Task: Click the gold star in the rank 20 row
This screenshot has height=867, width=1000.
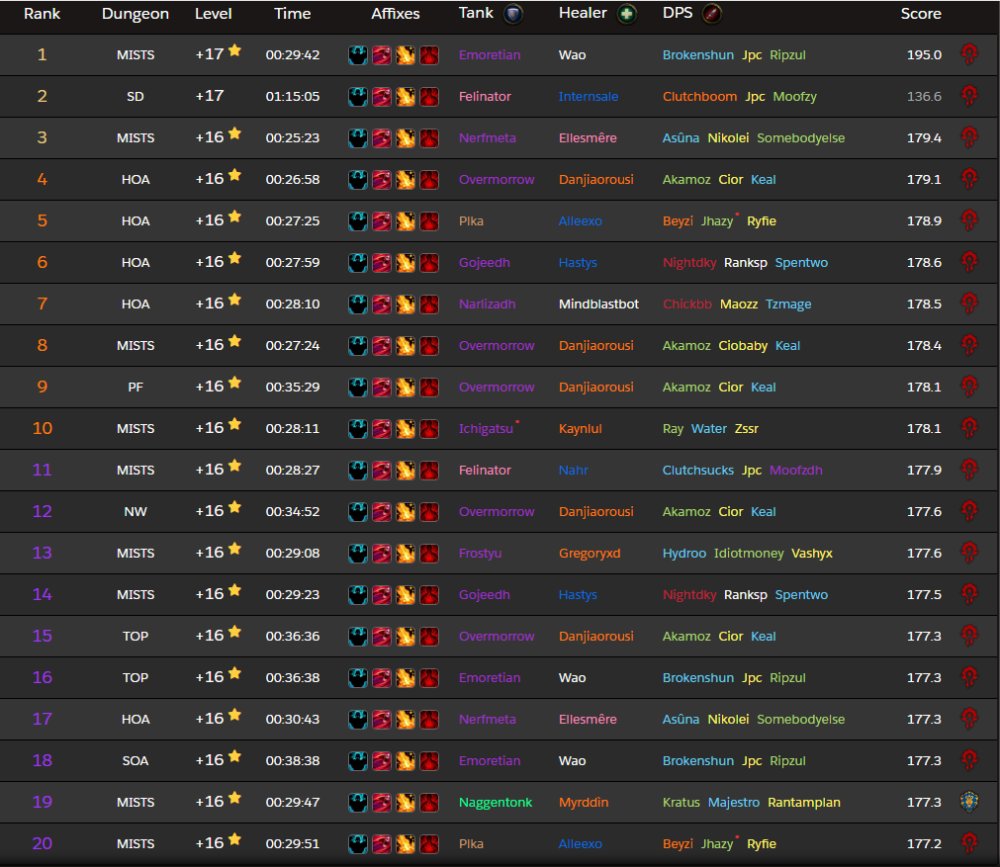Action: (x=235, y=839)
